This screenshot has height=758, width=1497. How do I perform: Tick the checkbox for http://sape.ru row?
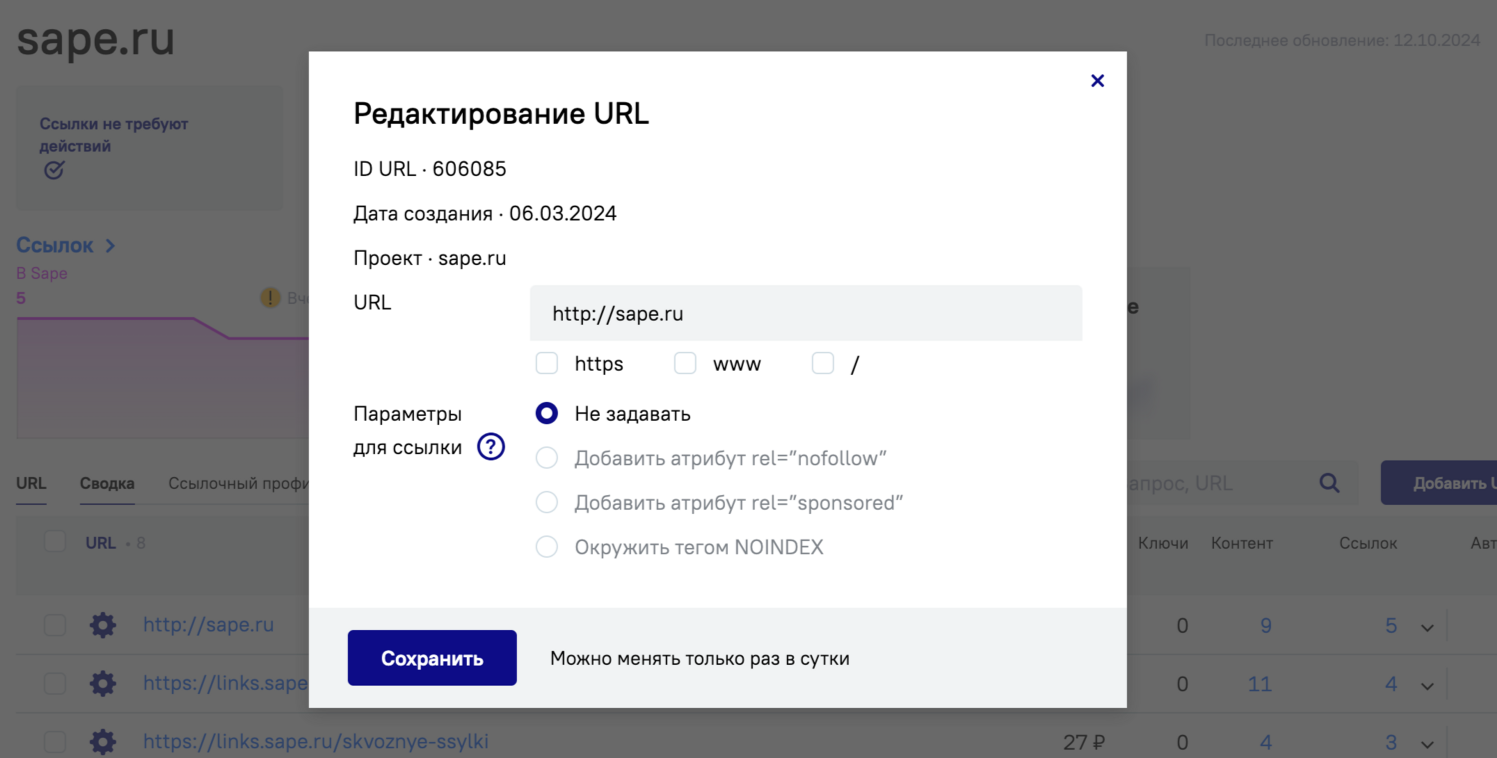(55, 626)
